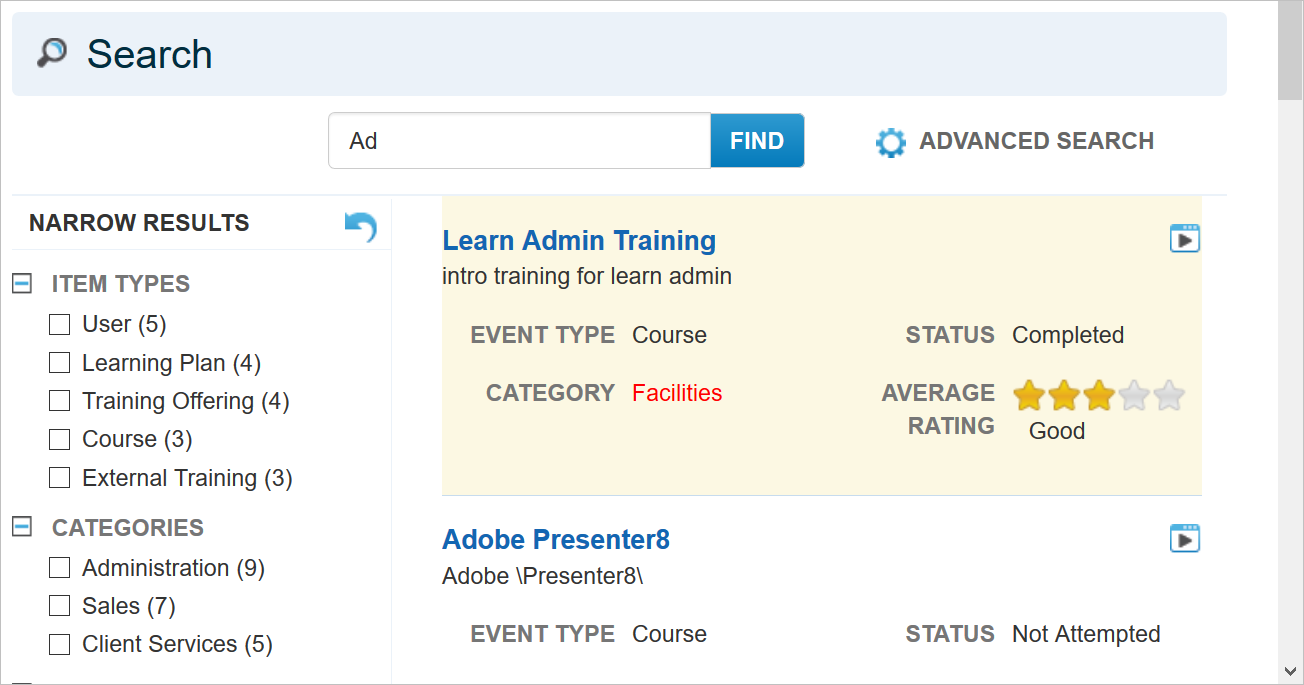Open the Learn Admin Training course
Screen dimensions: 1304x685
pos(579,240)
